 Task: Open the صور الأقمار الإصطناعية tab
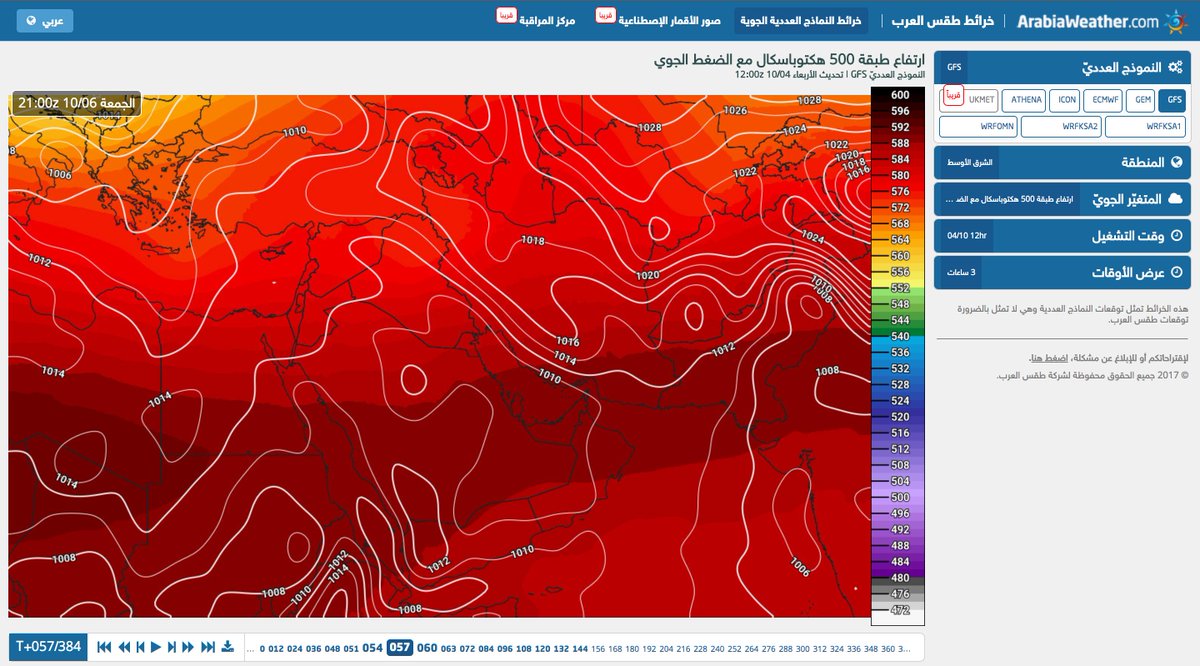point(671,21)
